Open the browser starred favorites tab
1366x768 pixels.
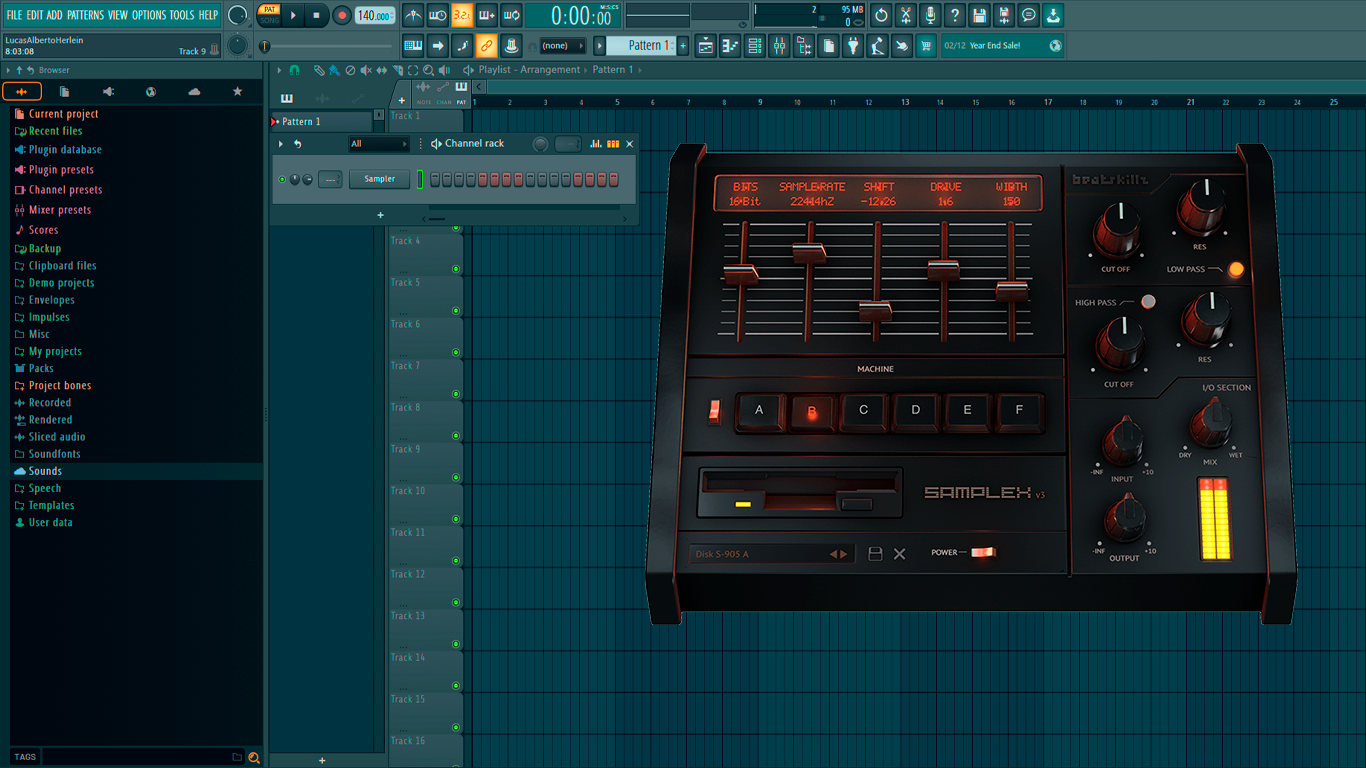pos(237,92)
